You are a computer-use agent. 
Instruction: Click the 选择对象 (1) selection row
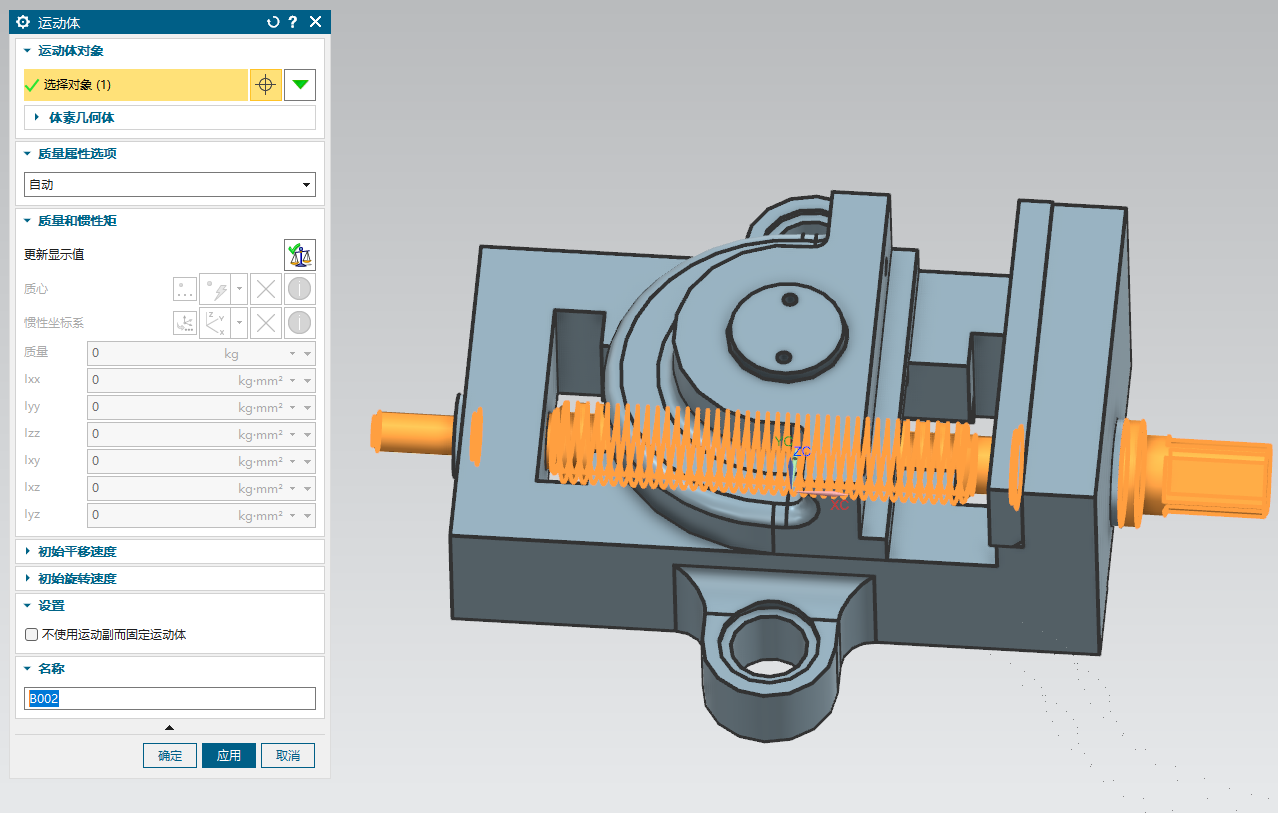pyautogui.click(x=135, y=85)
